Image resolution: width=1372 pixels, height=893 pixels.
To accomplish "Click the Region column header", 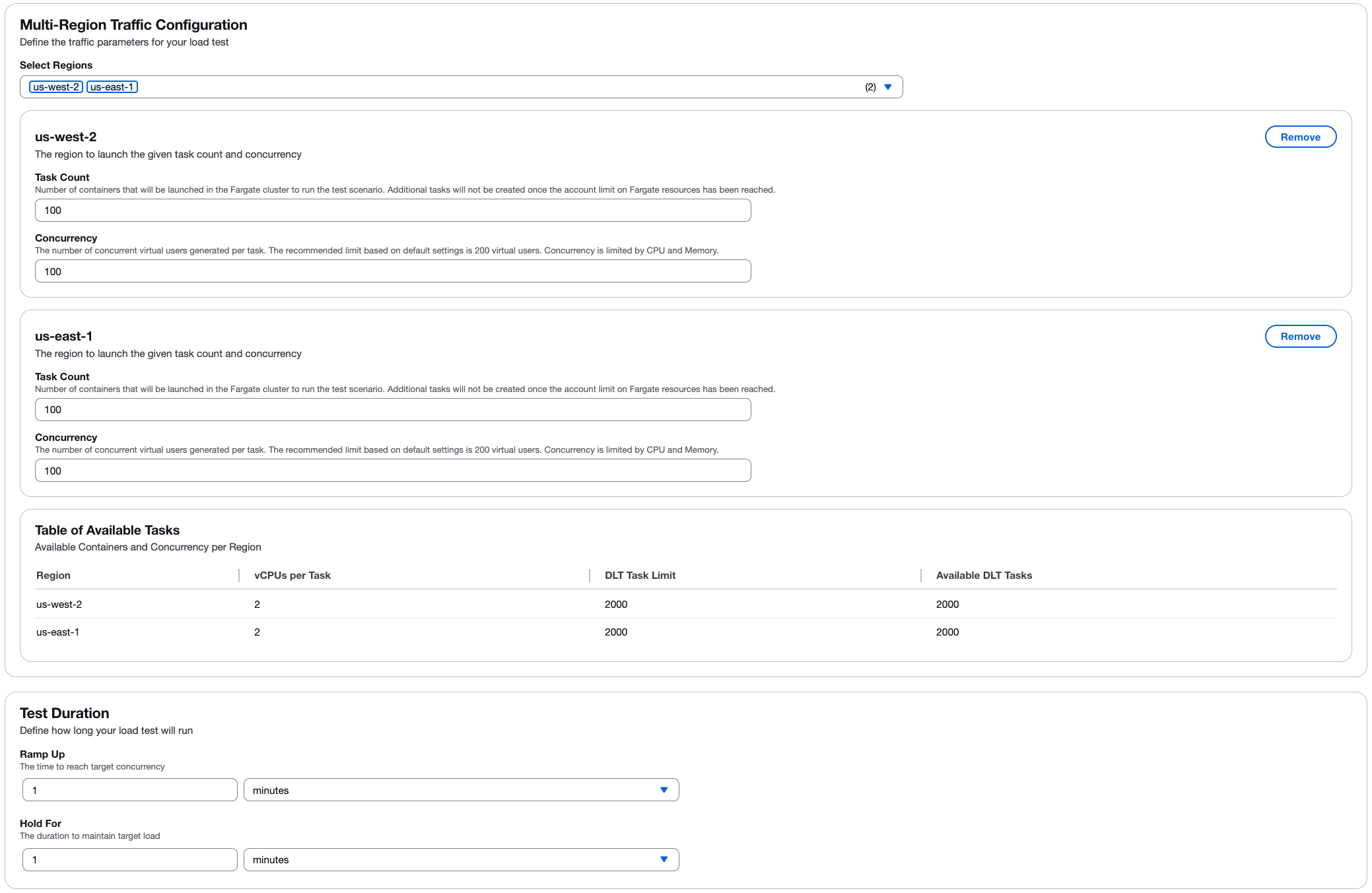I will pyautogui.click(x=53, y=576).
